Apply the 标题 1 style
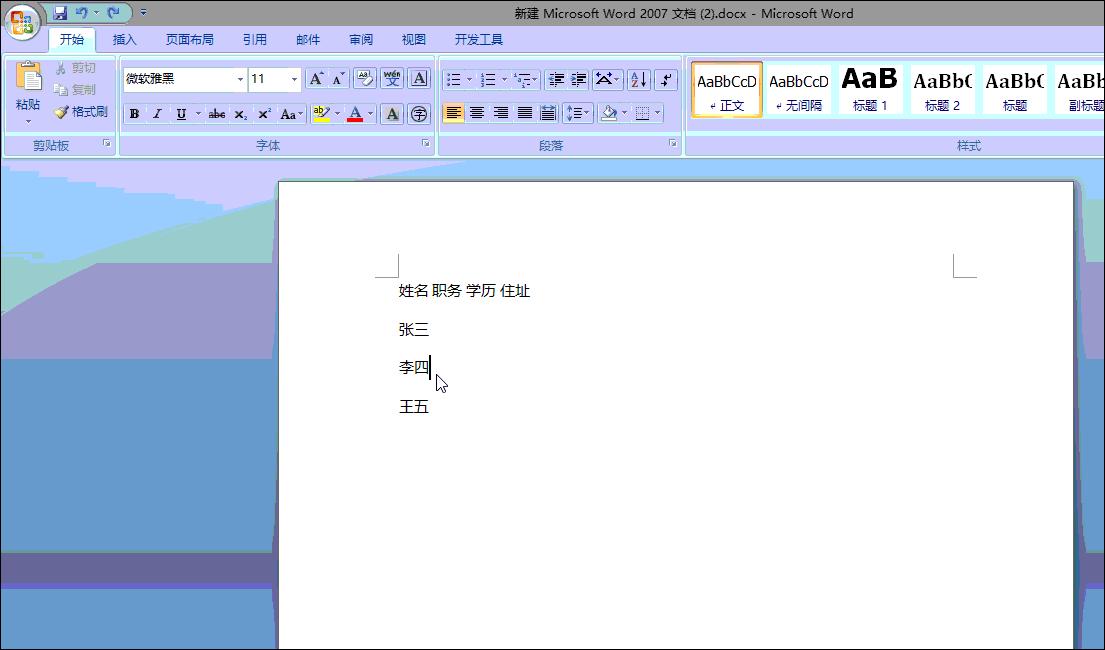 coord(870,89)
